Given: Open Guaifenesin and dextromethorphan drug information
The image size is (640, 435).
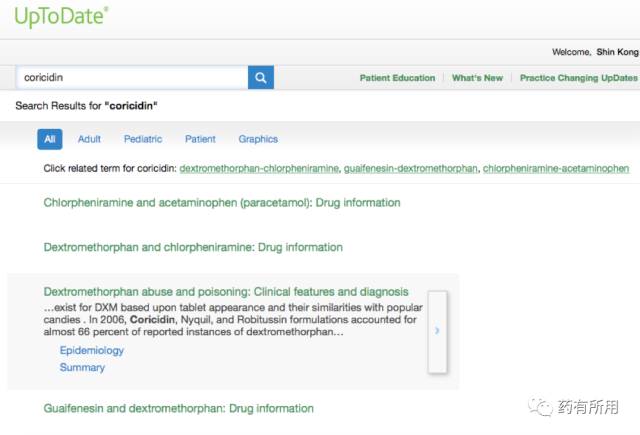Looking at the screenshot, I should tap(179, 408).
